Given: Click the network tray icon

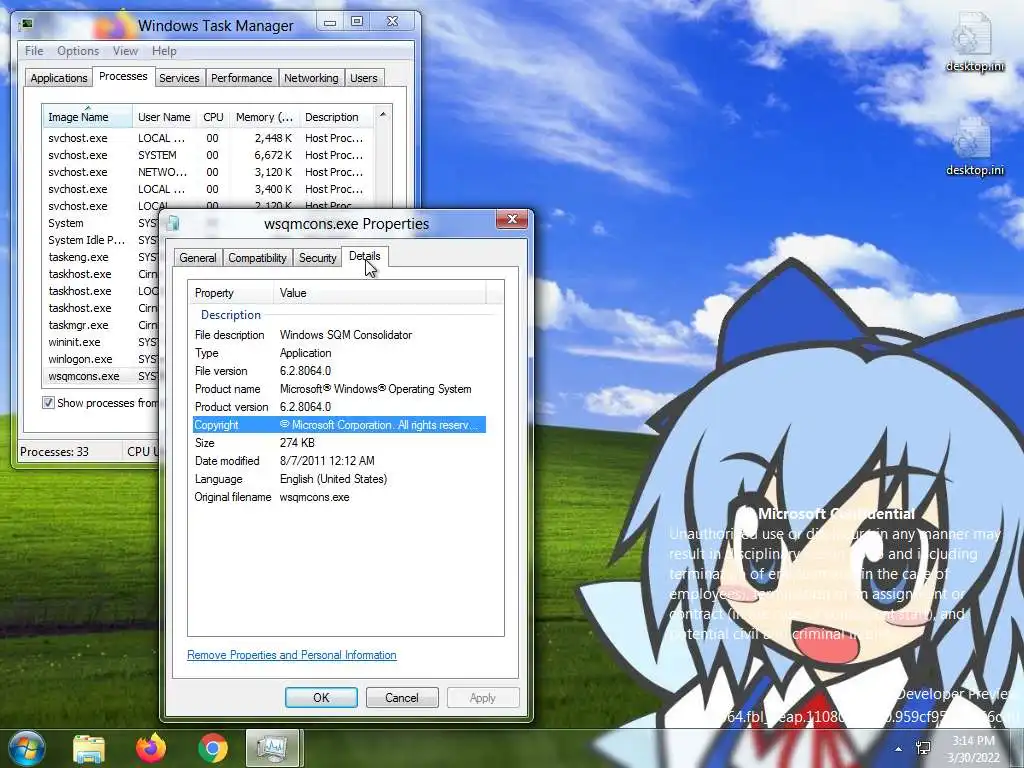Looking at the screenshot, I should (923, 748).
